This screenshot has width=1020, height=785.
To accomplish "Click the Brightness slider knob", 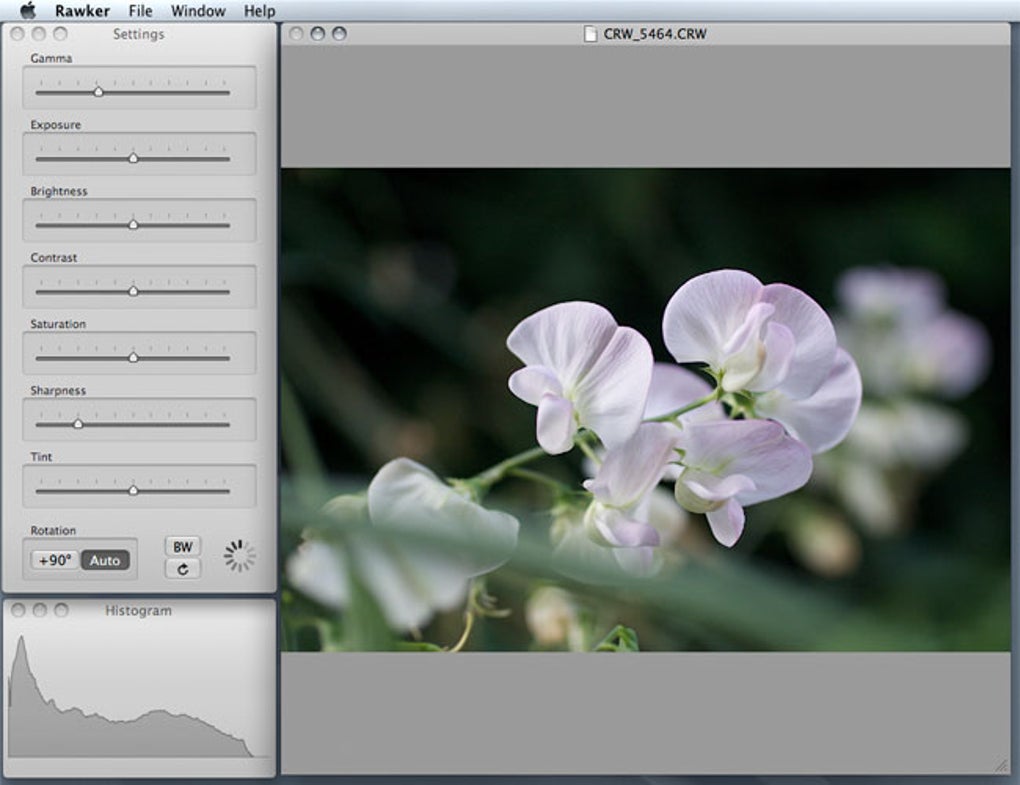I will click(133, 225).
